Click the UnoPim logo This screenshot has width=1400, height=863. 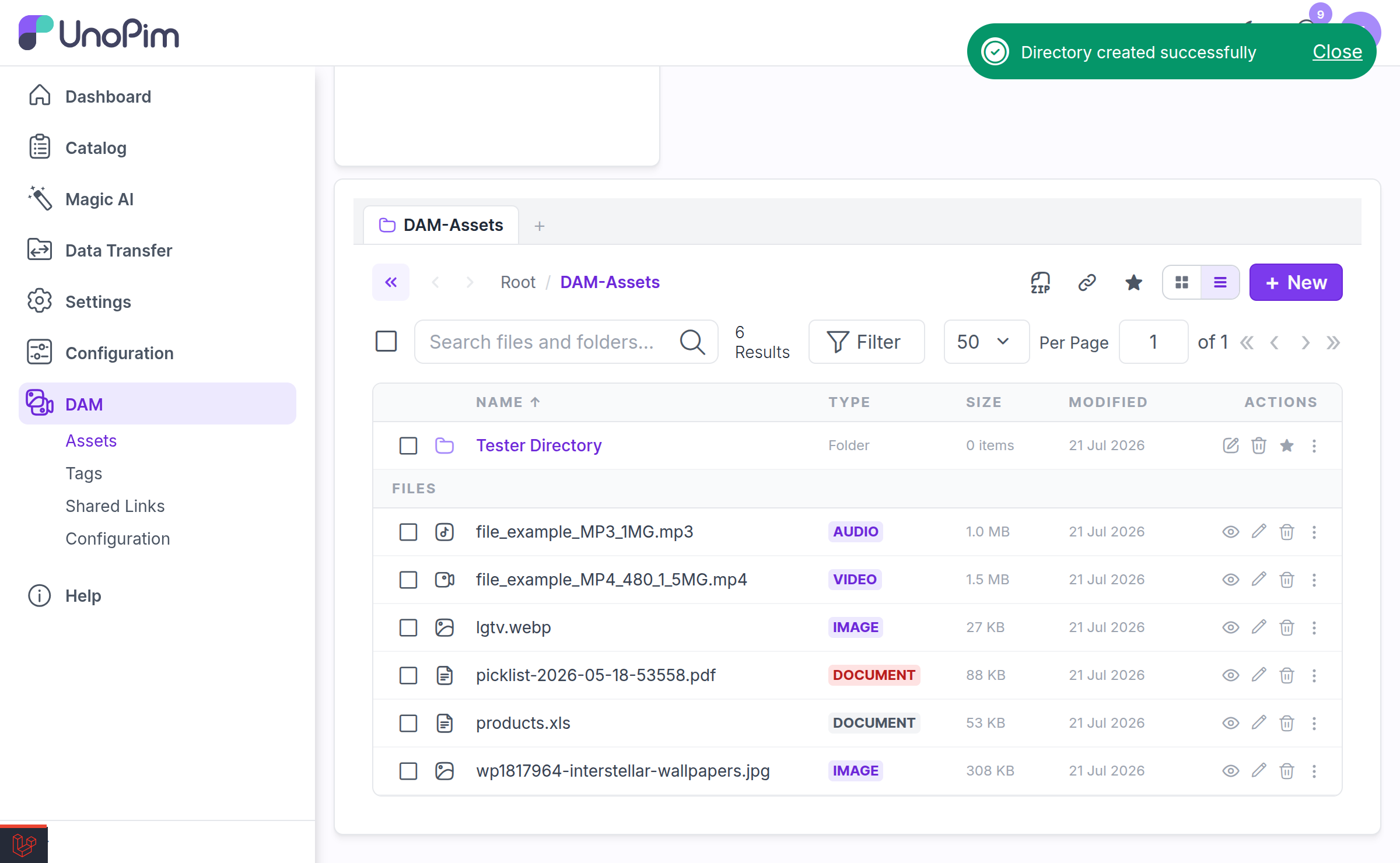[99, 33]
